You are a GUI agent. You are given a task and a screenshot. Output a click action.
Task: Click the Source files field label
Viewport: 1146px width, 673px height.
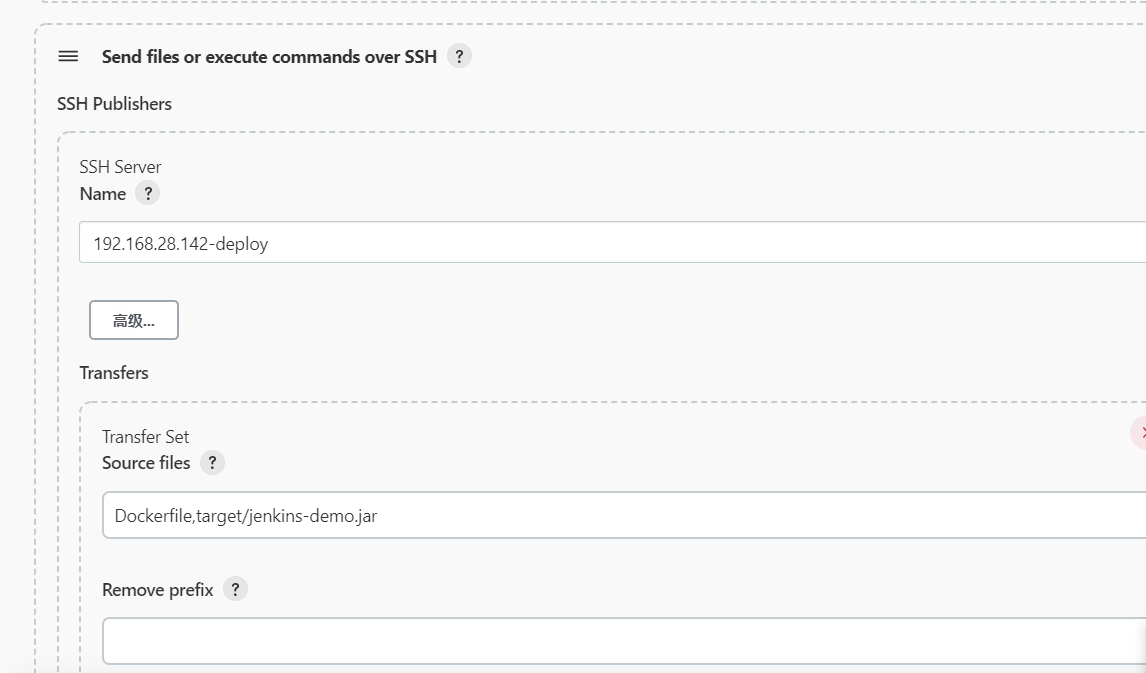tap(146, 463)
